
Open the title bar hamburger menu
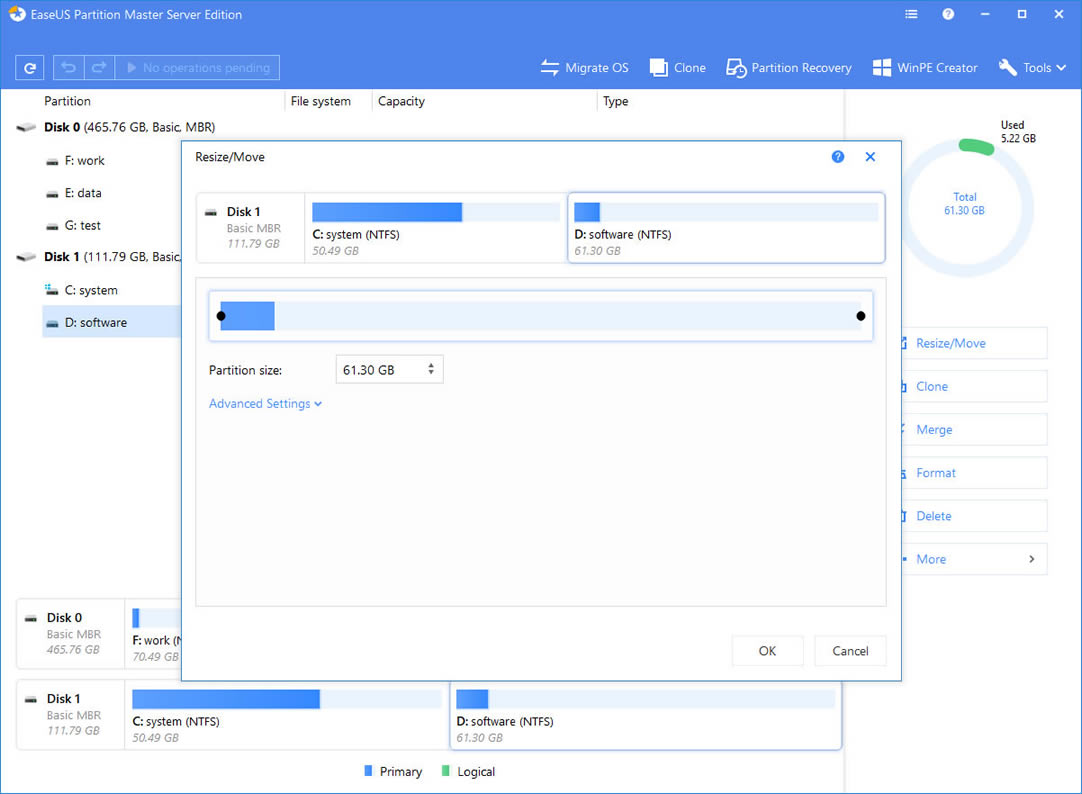(x=911, y=15)
